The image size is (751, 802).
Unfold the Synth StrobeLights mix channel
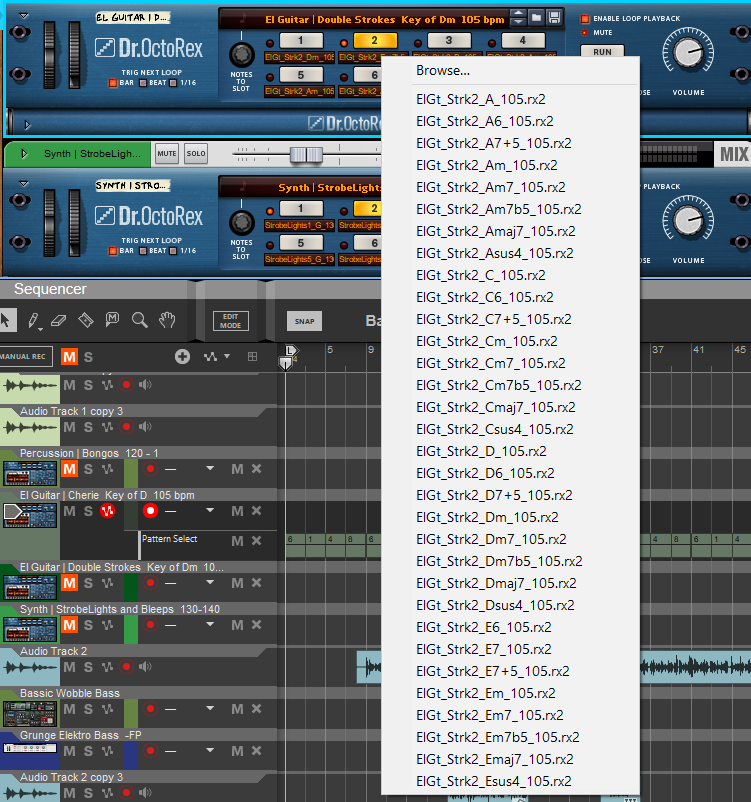(24, 153)
